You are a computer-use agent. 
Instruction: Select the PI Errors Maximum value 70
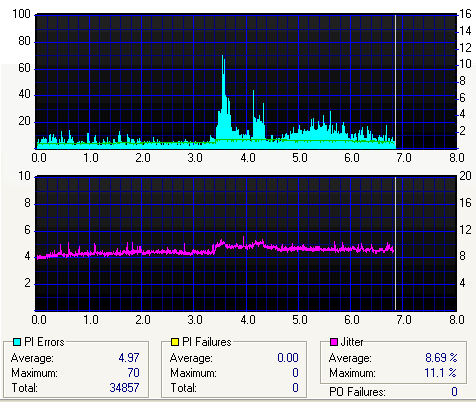tap(133, 372)
